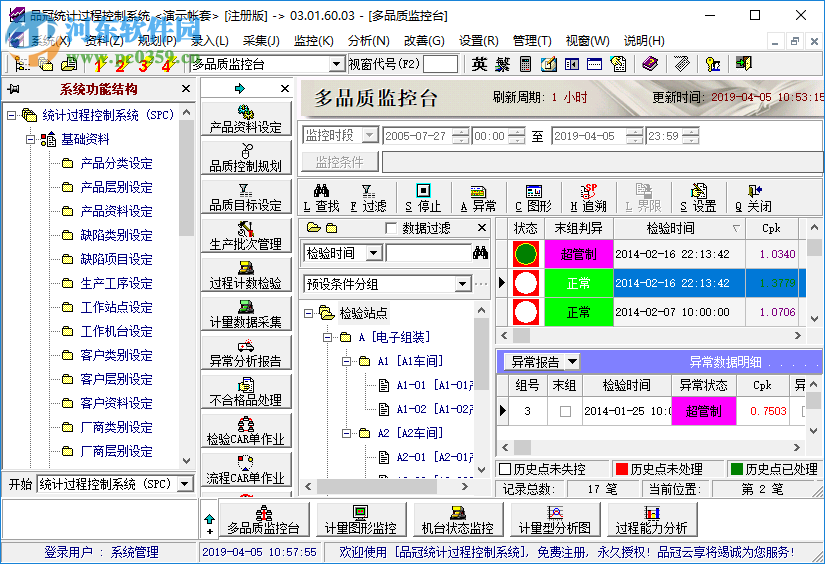Close the 系统功能结构 panel
This screenshot has width=825, height=564.
coord(186,89)
